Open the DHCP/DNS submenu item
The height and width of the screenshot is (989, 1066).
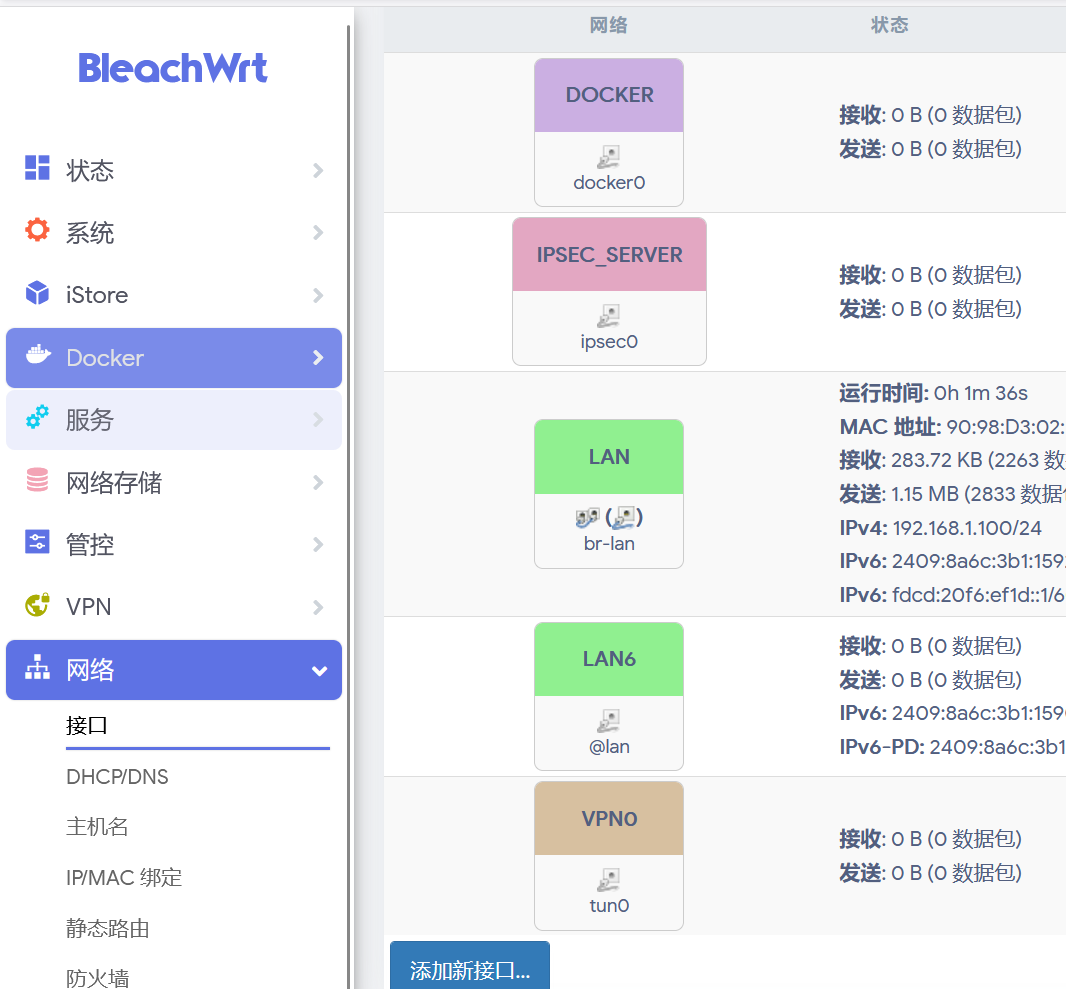pos(117,777)
